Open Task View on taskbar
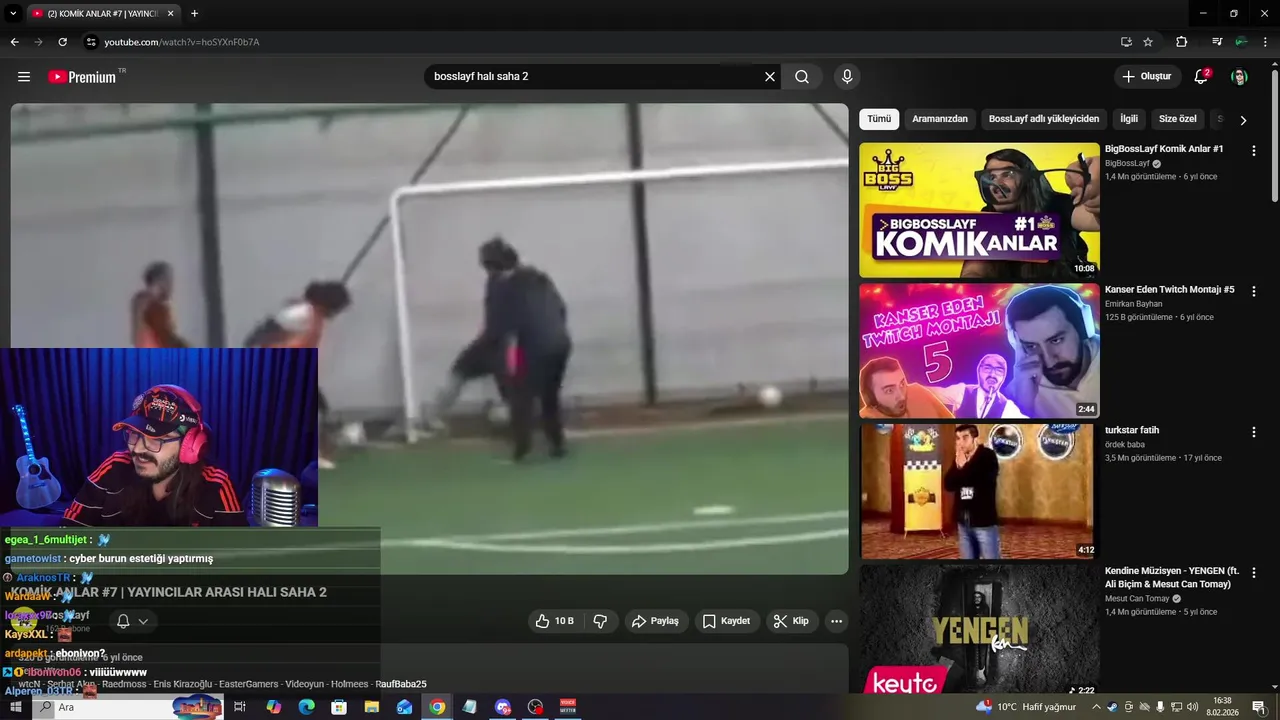The width and height of the screenshot is (1280, 720). [240, 707]
